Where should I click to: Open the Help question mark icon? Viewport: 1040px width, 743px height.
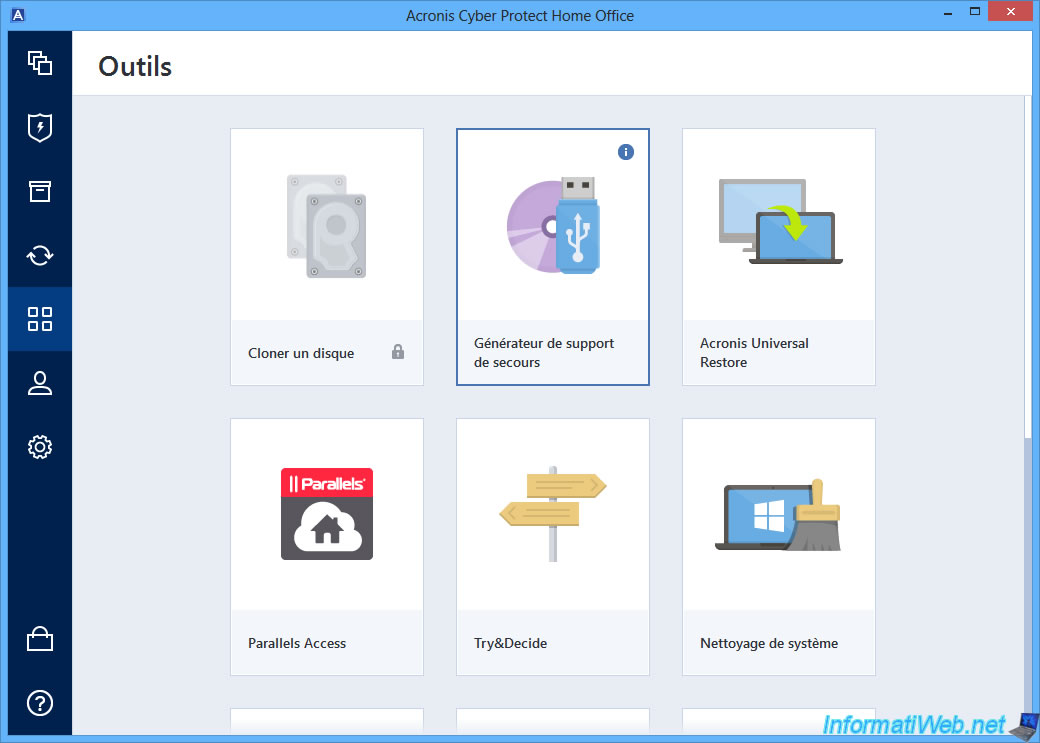pos(40,703)
